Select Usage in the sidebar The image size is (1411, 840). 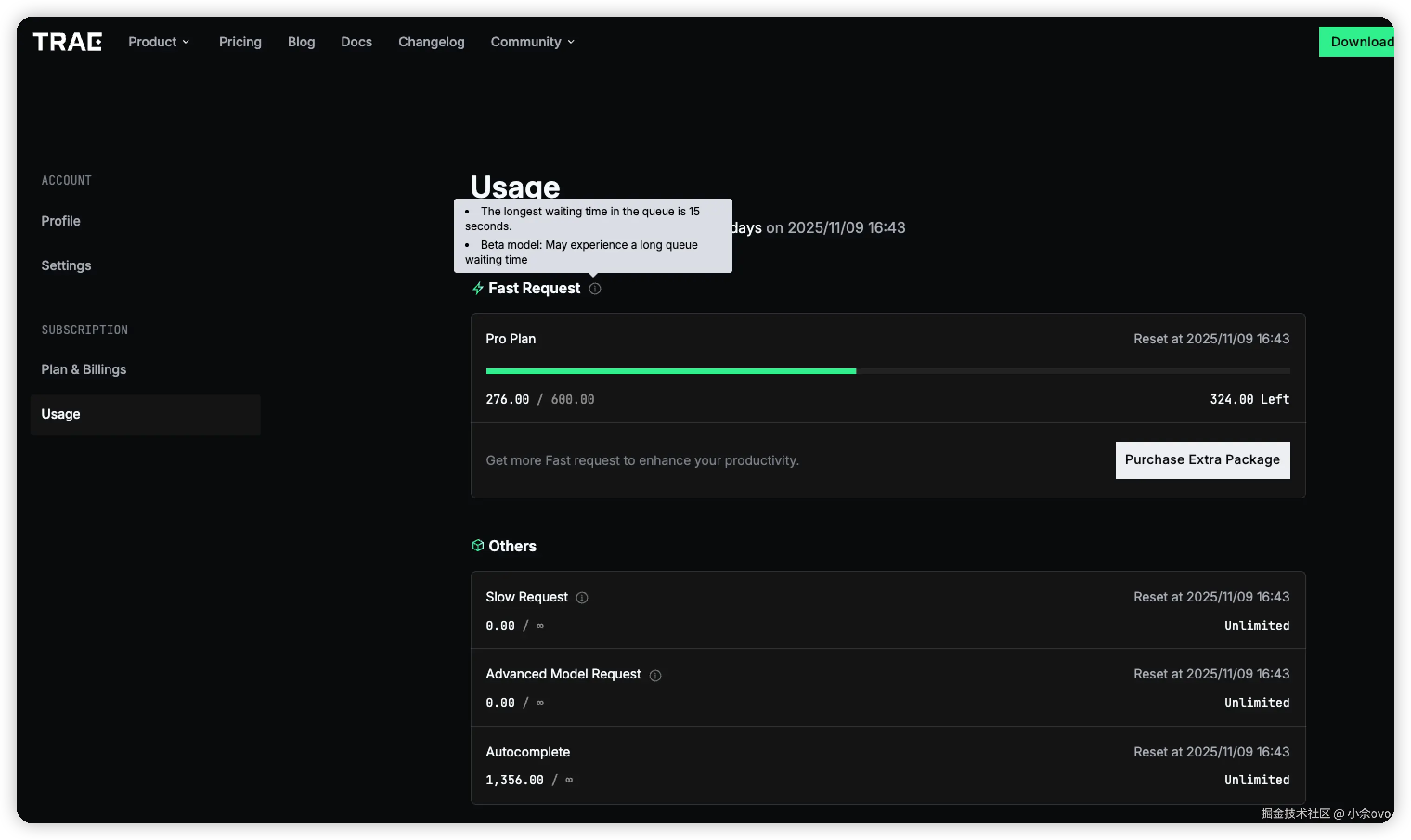[x=60, y=414]
